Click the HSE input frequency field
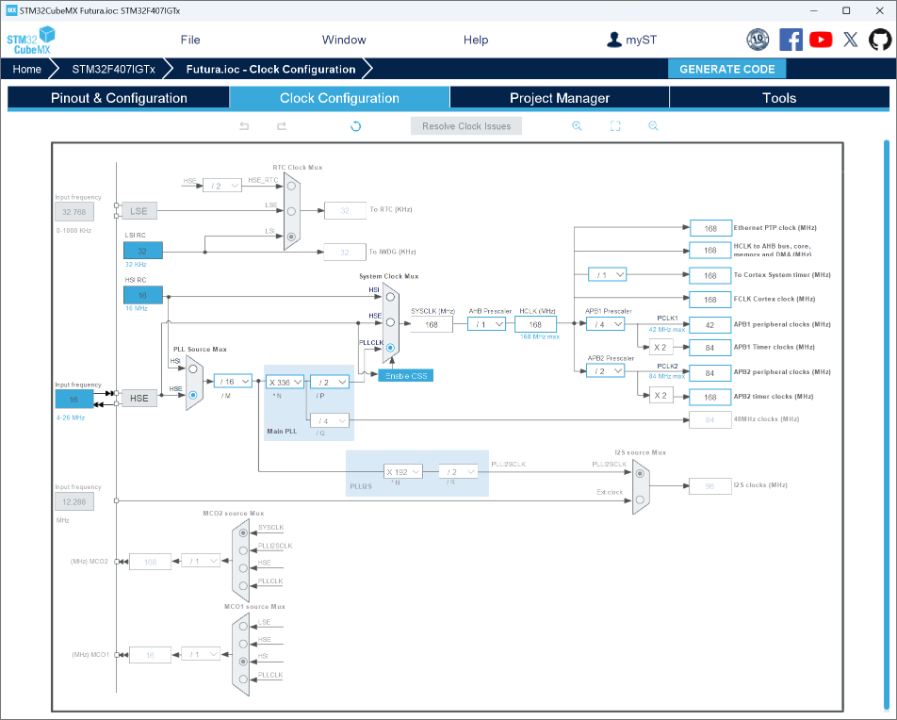Screen dimensions: 897x720 (74, 399)
